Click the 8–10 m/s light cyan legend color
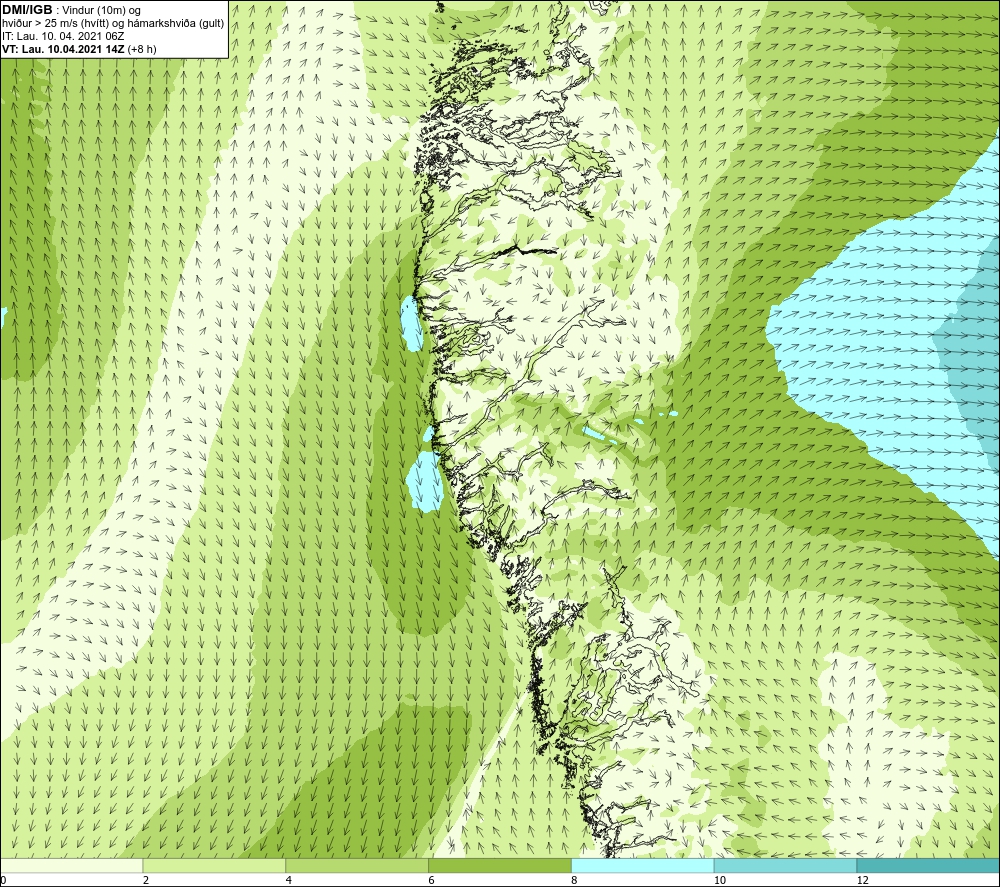This screenshot has width=1000, height=887. click(x=643, y=865)
